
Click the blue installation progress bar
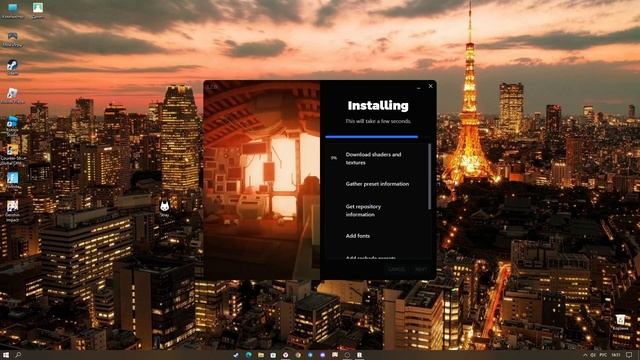coord(371,137)
